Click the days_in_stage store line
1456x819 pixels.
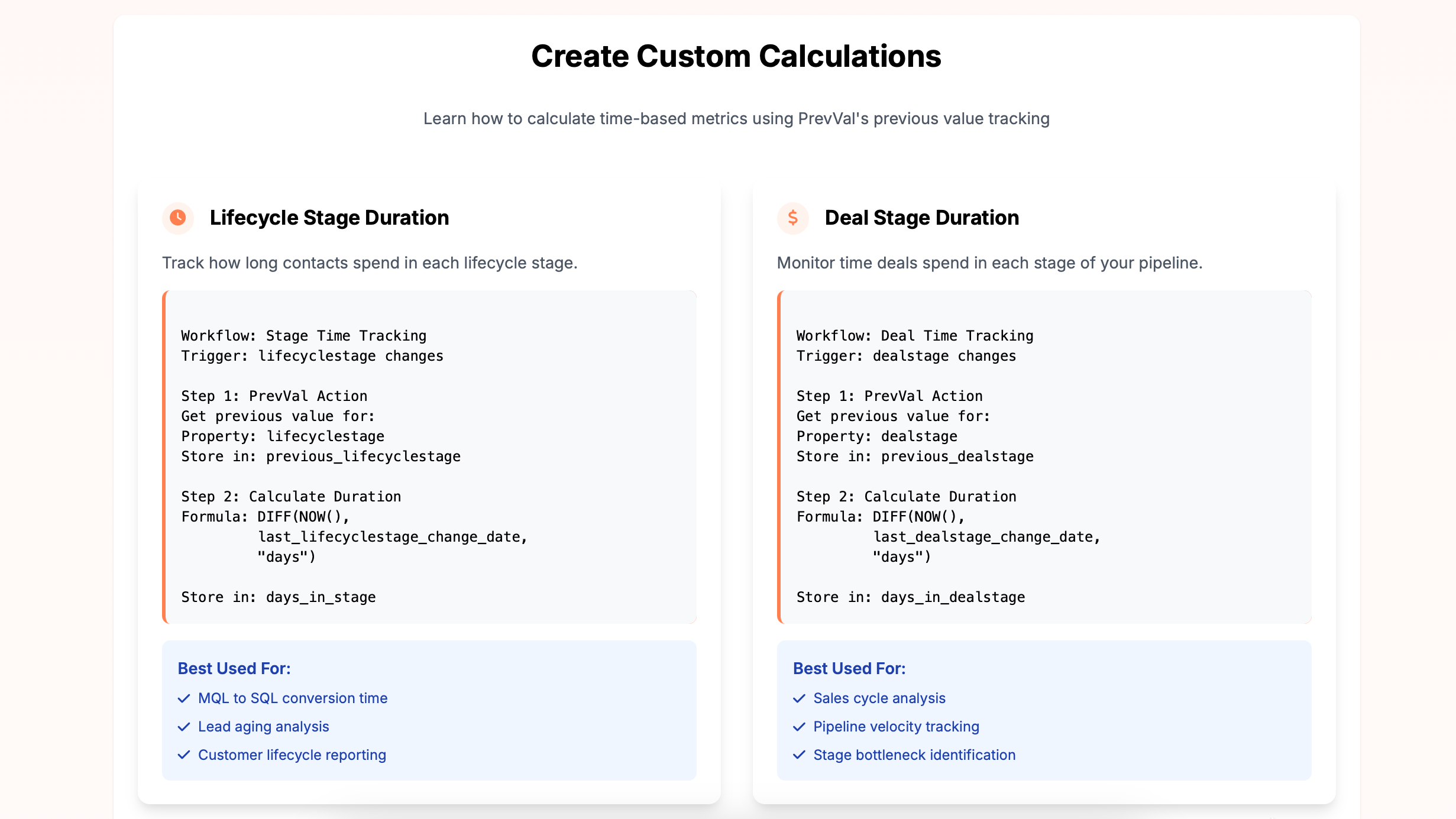click(278, 597)
